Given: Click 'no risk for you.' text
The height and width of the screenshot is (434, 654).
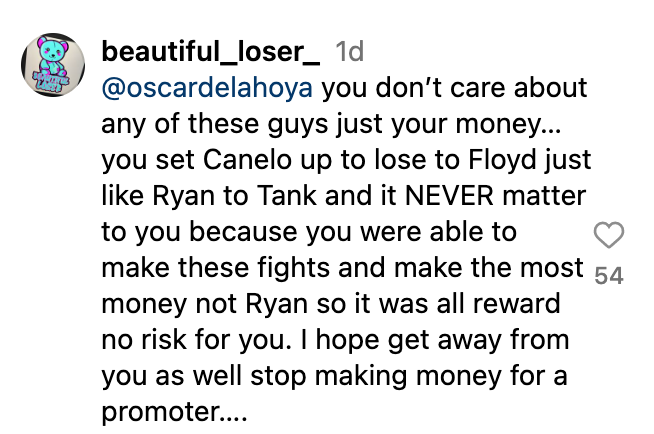Looking at the screenshot, I should pos(196,340).
